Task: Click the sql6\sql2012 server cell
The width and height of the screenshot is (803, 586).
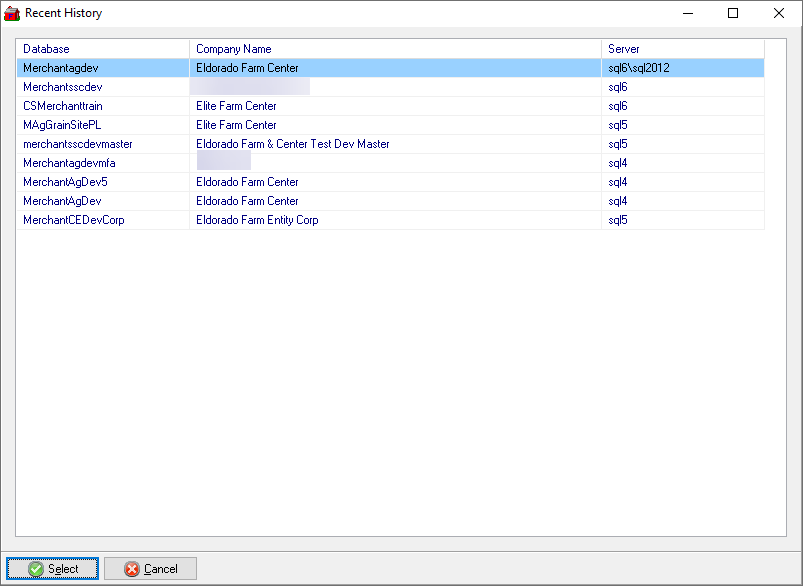Action: click(639, 68)
